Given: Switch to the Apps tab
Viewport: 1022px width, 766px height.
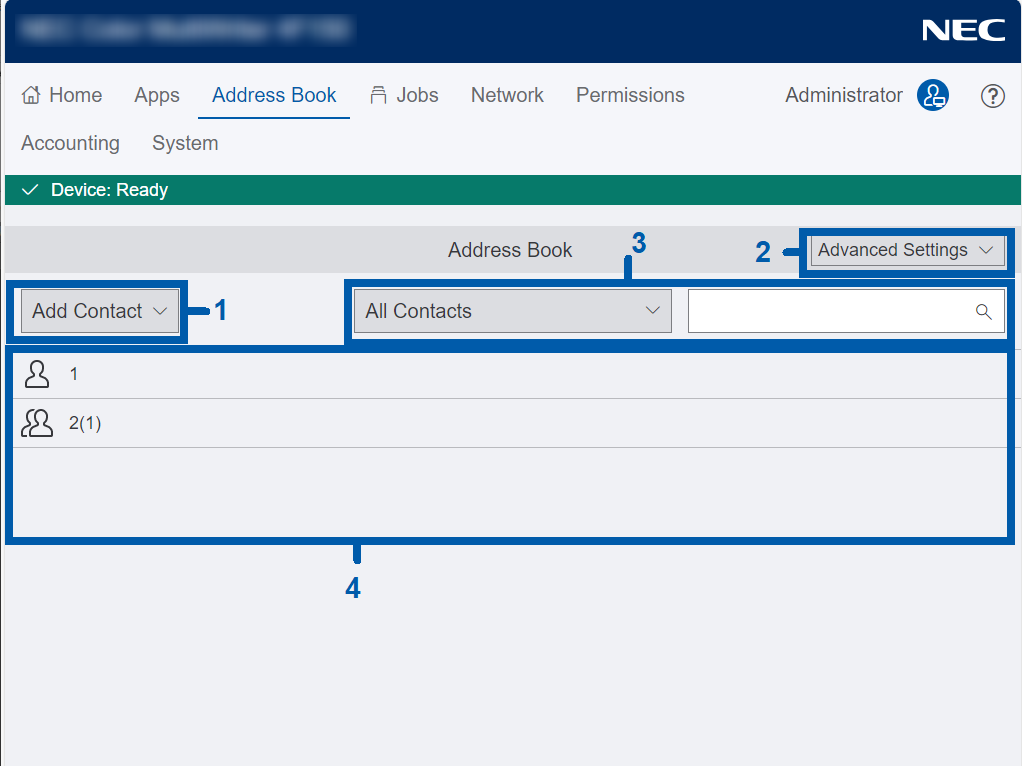Looking at the screenshot, I should 157,95.
